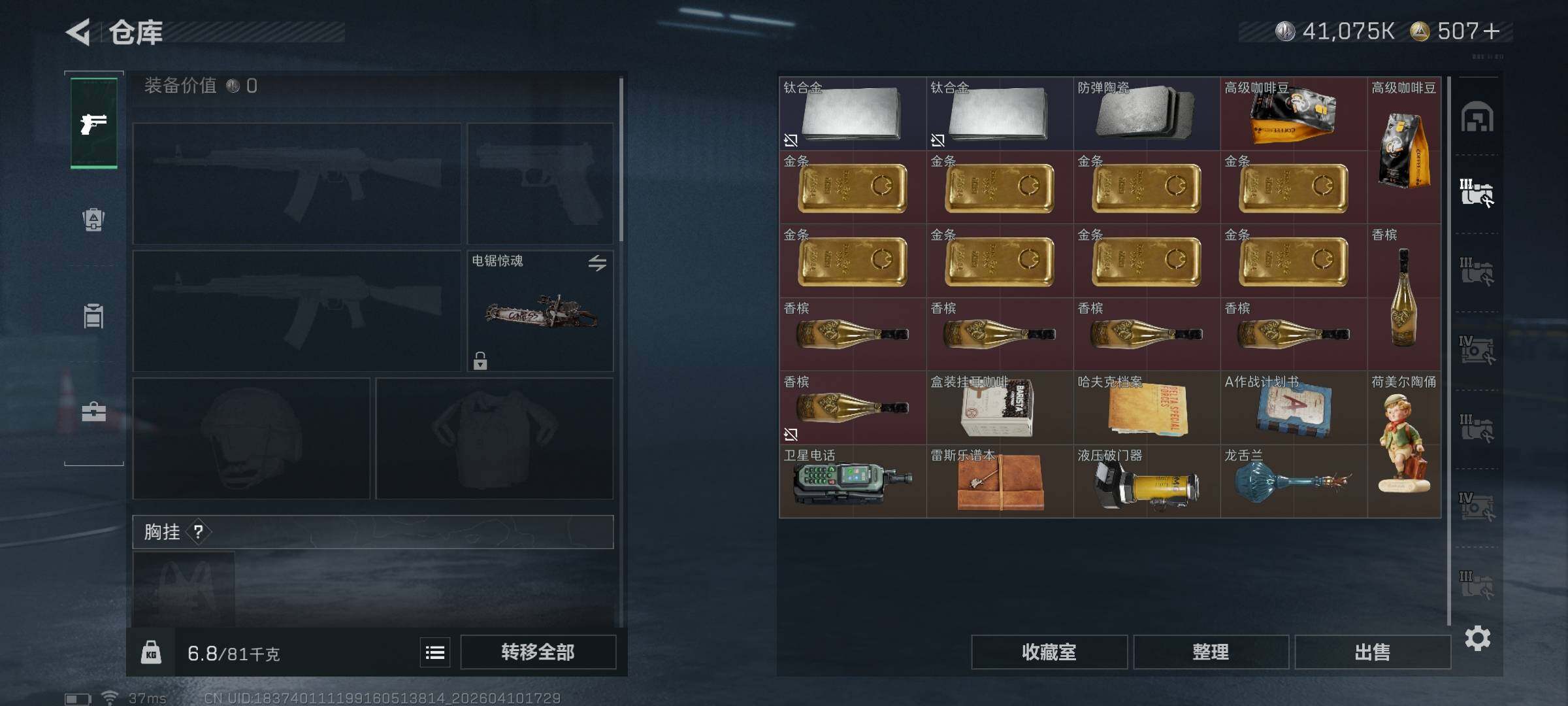The width and height of the screenshot is (1568, 706).
Task: Toggle list view icon beside 转移全部
Action: [x=435, y=652]
